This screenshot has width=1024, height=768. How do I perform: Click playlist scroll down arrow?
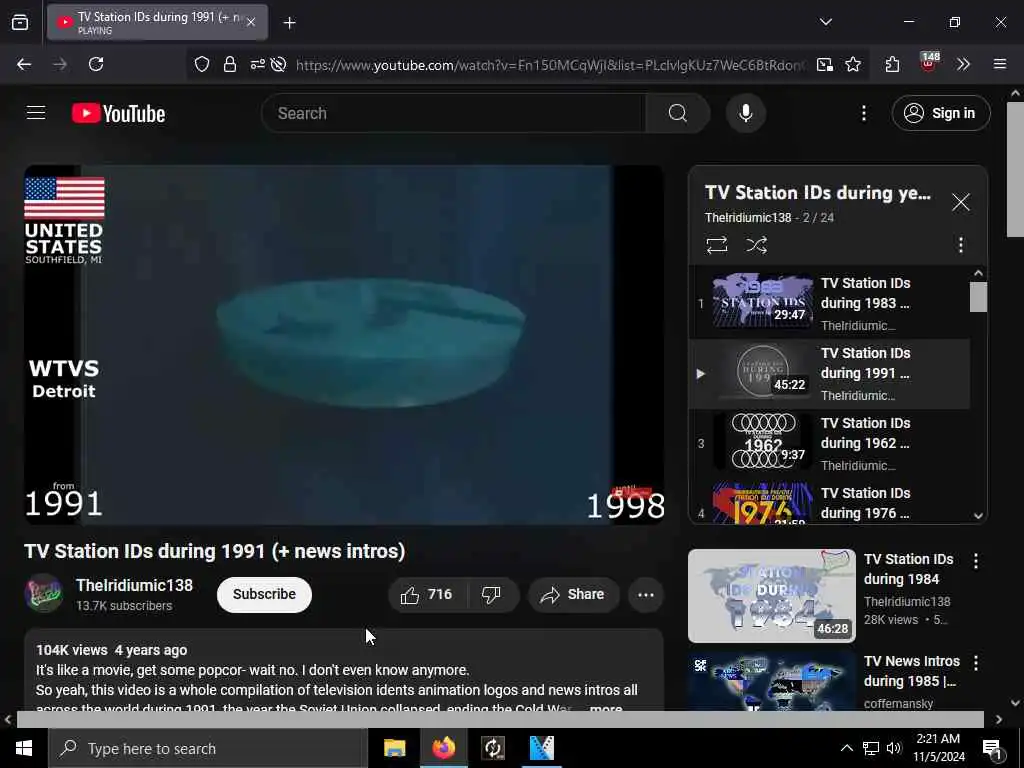point(978,516)
